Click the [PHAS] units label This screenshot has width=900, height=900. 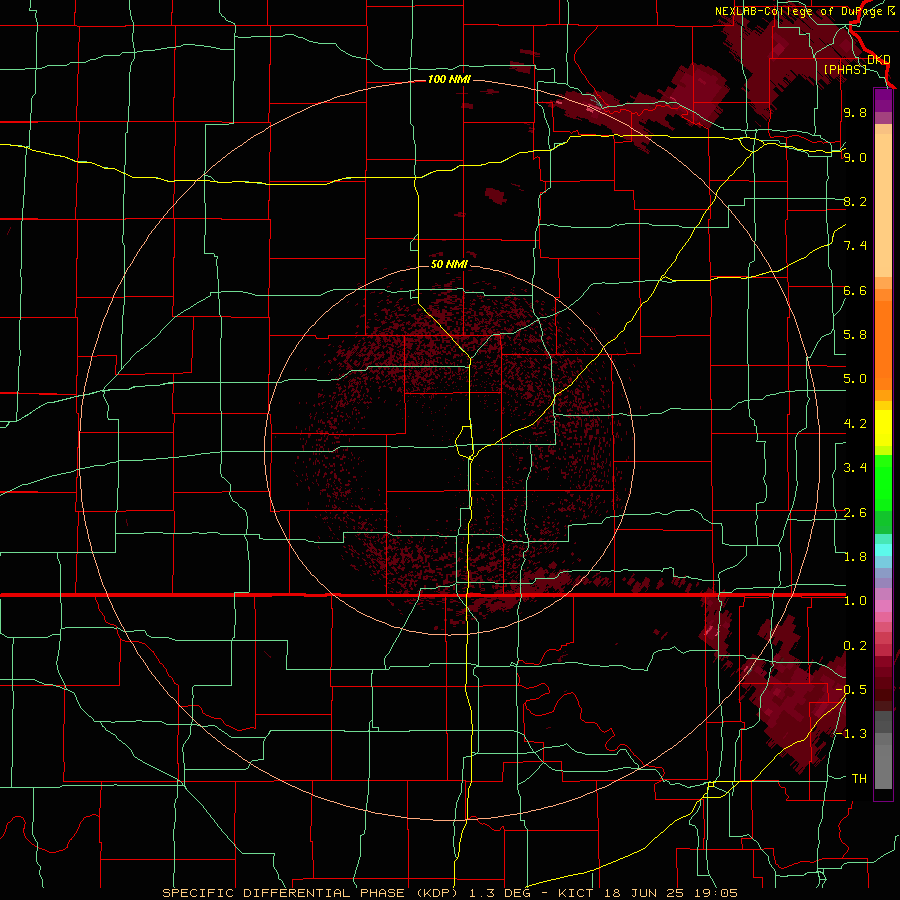[845, 69]
